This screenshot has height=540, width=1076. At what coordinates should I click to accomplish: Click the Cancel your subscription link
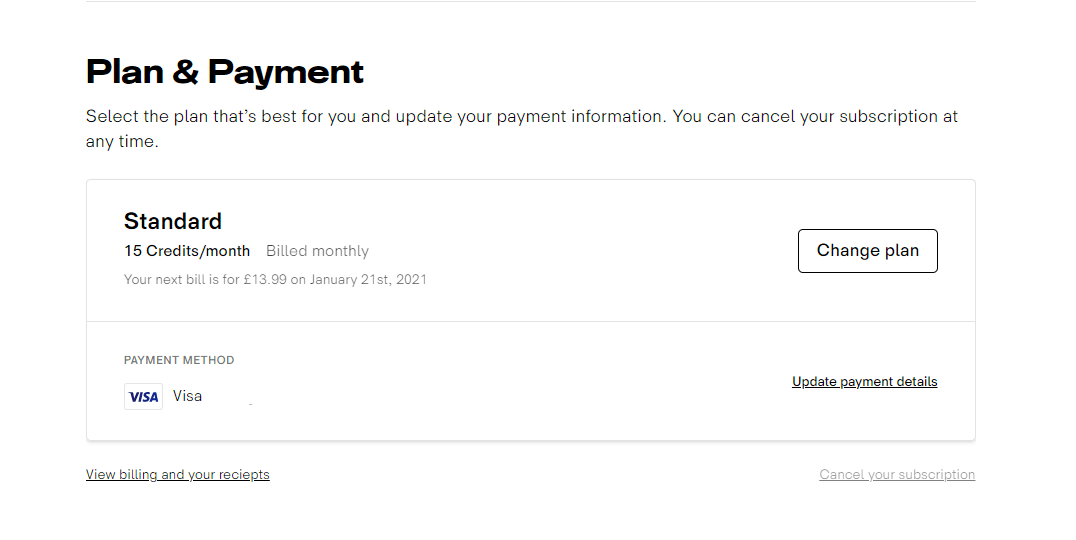896,475
